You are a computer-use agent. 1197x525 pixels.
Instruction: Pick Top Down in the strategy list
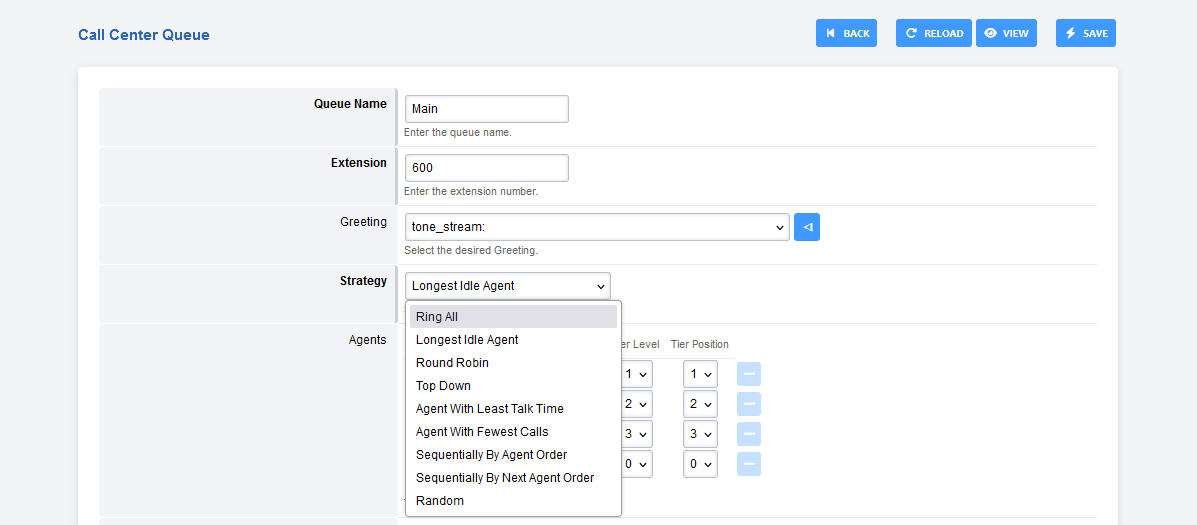click(443, 386)
